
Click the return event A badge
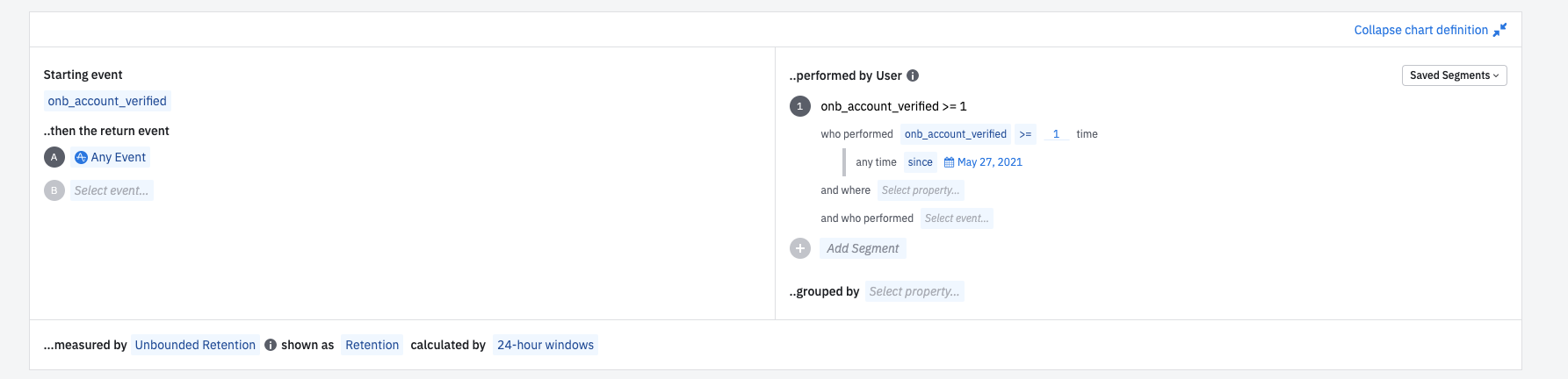pyautogui.click(x=54, y=157)
